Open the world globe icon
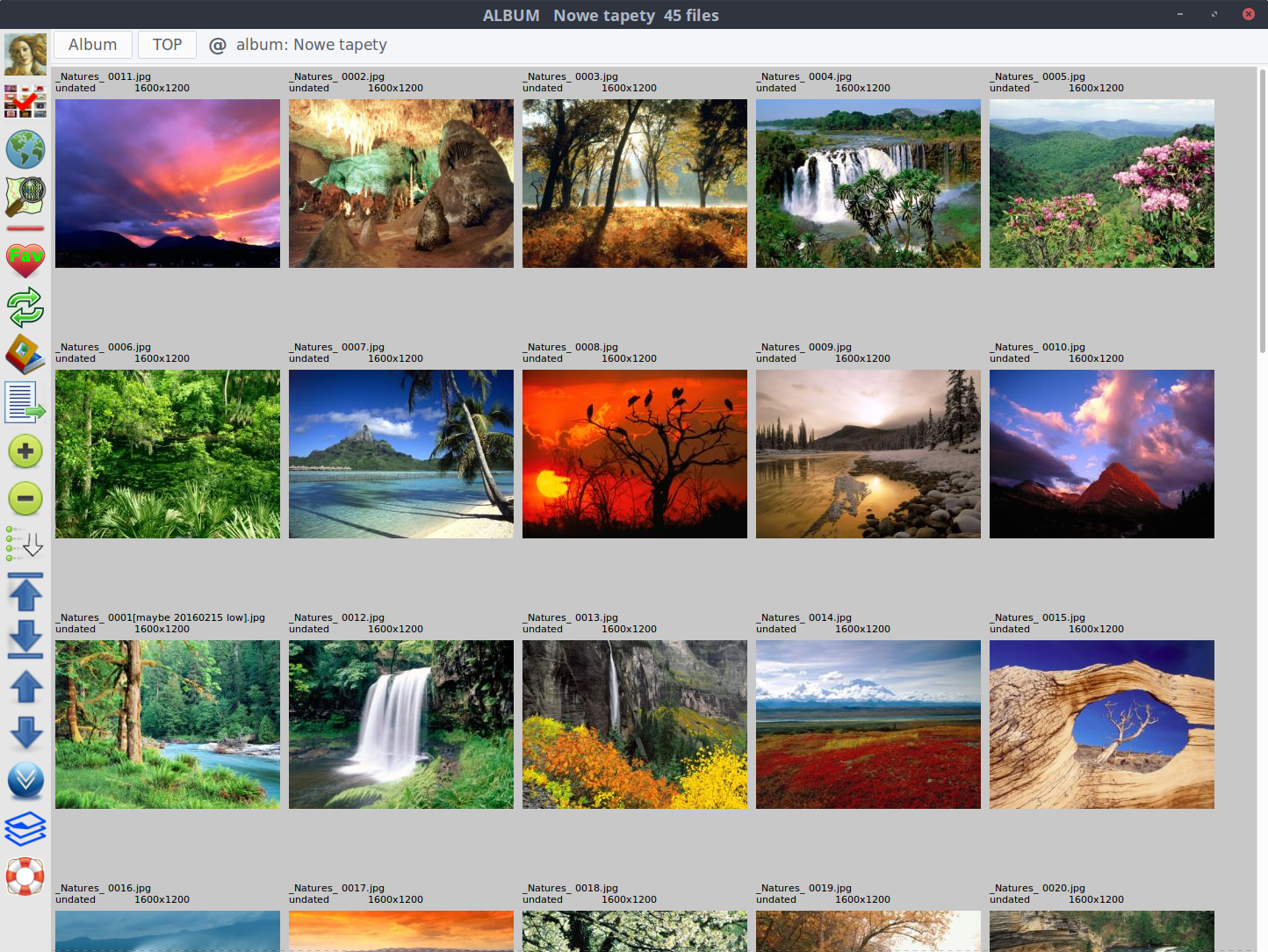The height and width of the screenshot is (952, 1268). coord(25,149)
